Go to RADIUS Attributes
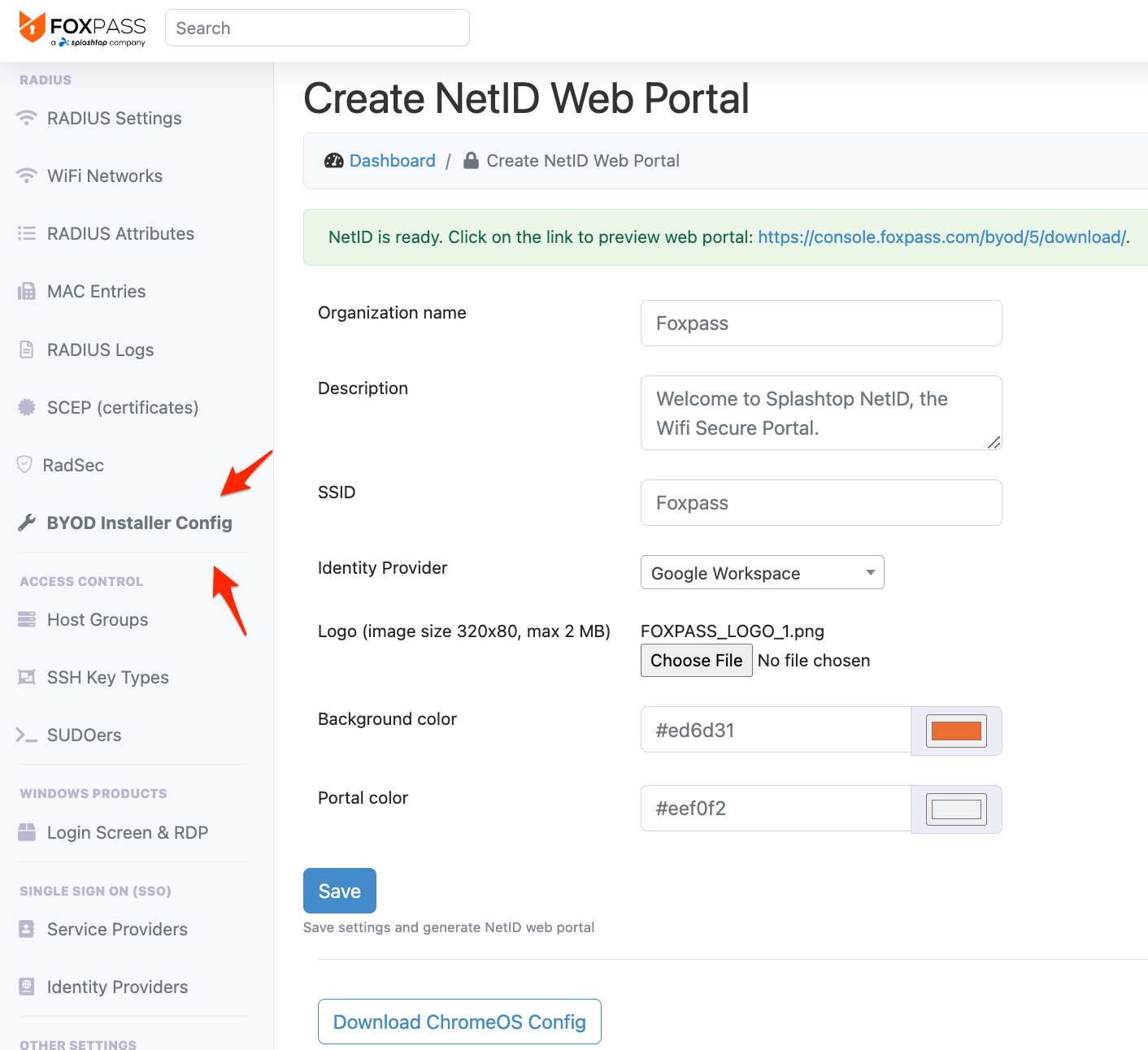1148x1050 pixels. 120,233
